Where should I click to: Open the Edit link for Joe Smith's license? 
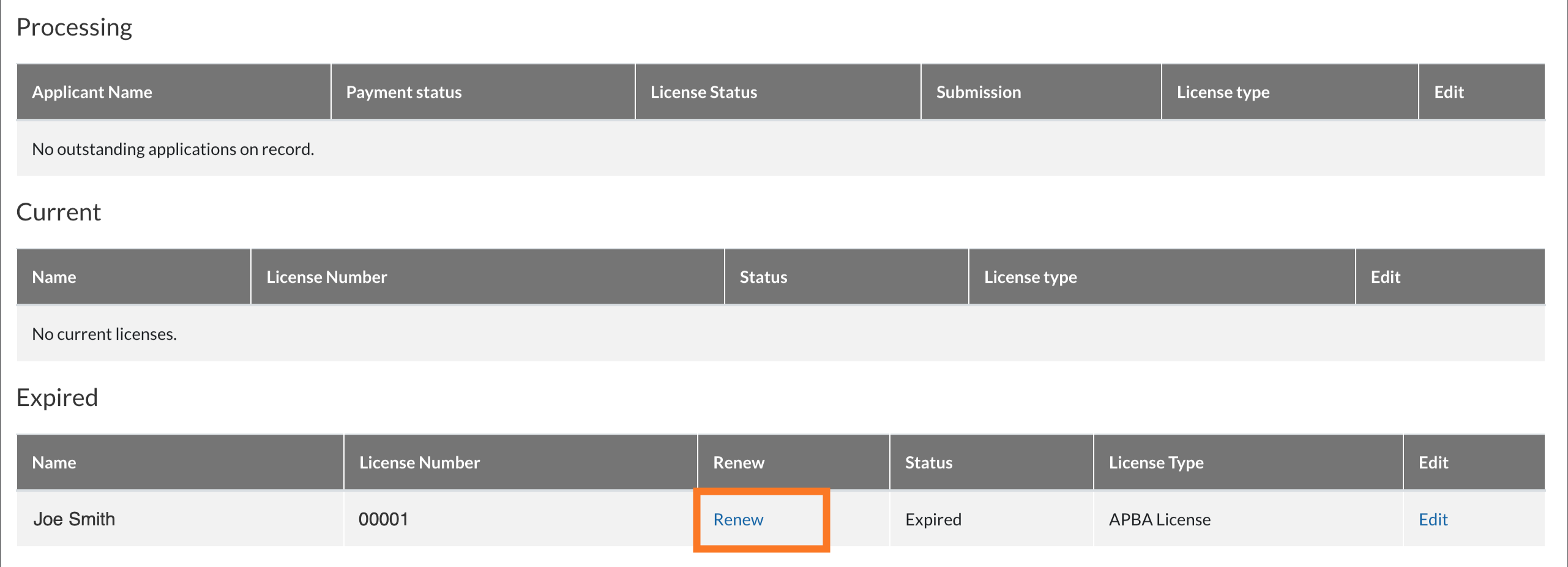pos(1433,520)
